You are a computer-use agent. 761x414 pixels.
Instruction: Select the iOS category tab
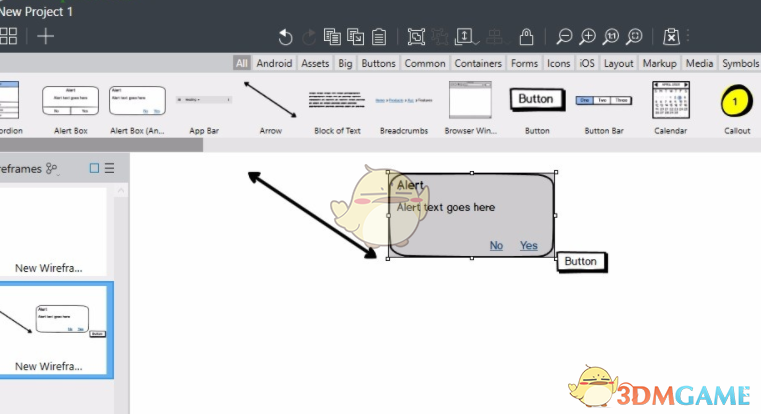[587, 63]
